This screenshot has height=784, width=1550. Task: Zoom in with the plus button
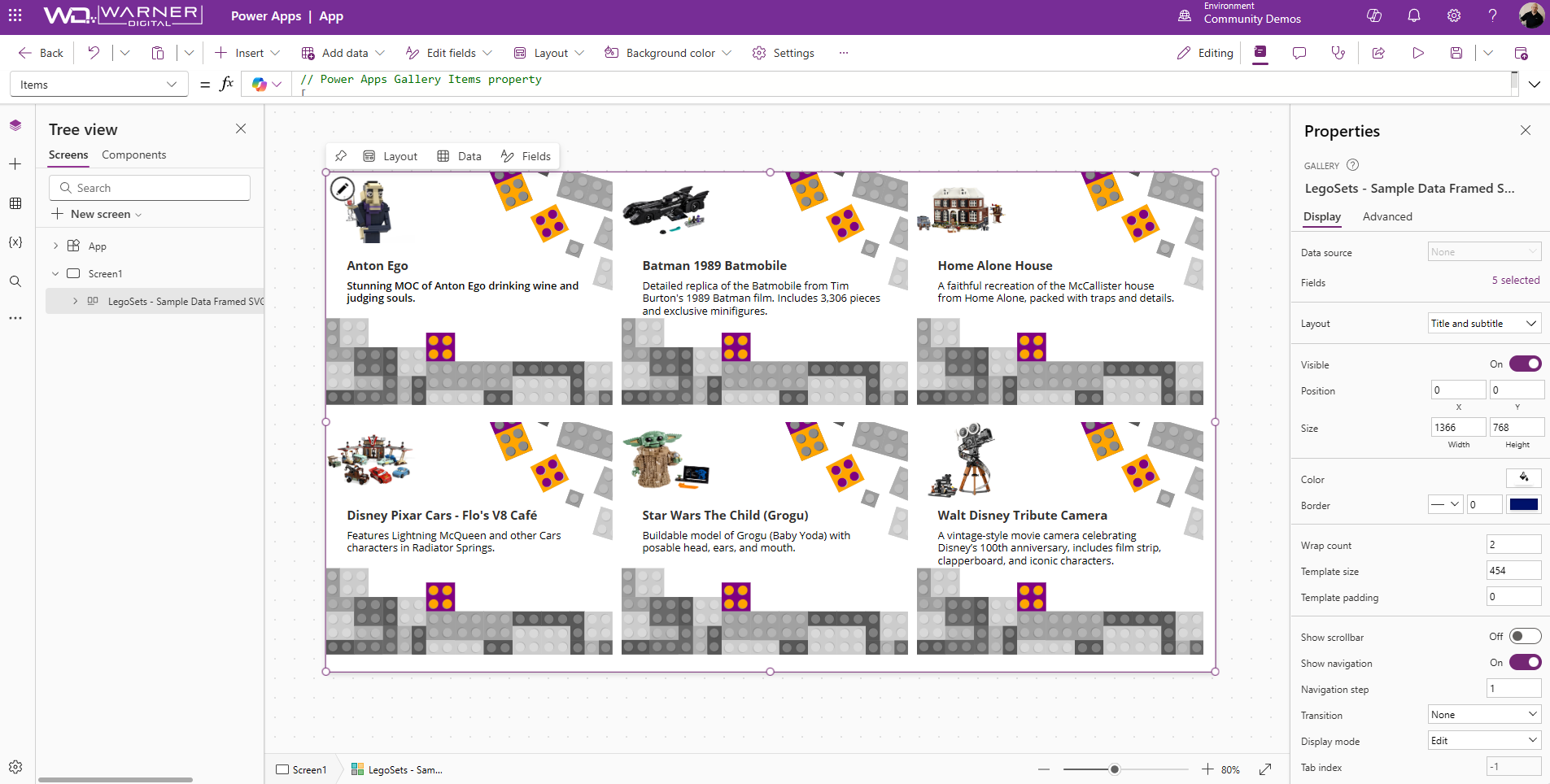[x=1207, y=769]
